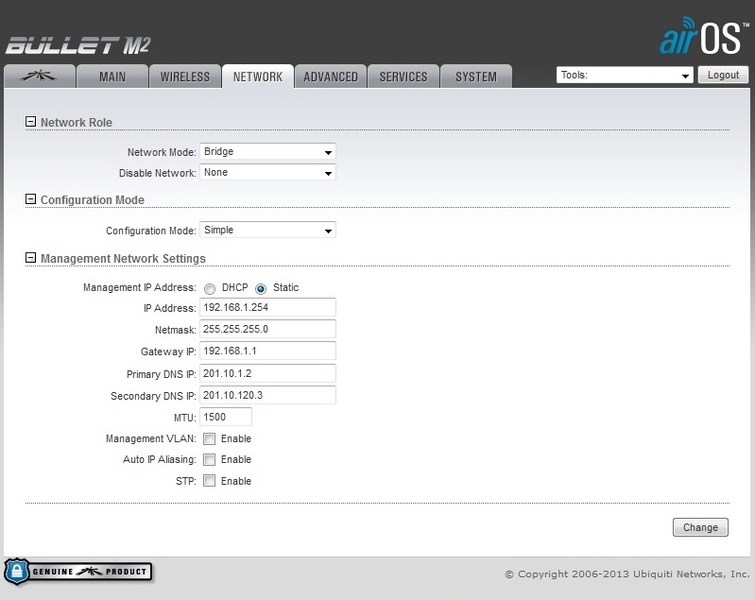Collapse the Network Role section
The width and height of the screenshot is (755, 600).
[x=30, y=122]
